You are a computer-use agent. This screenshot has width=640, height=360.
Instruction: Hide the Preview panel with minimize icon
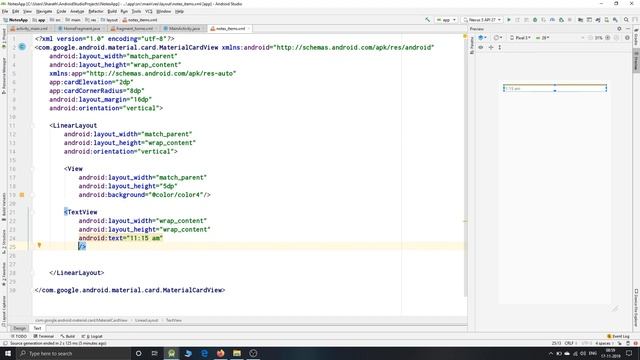[628, 29]
